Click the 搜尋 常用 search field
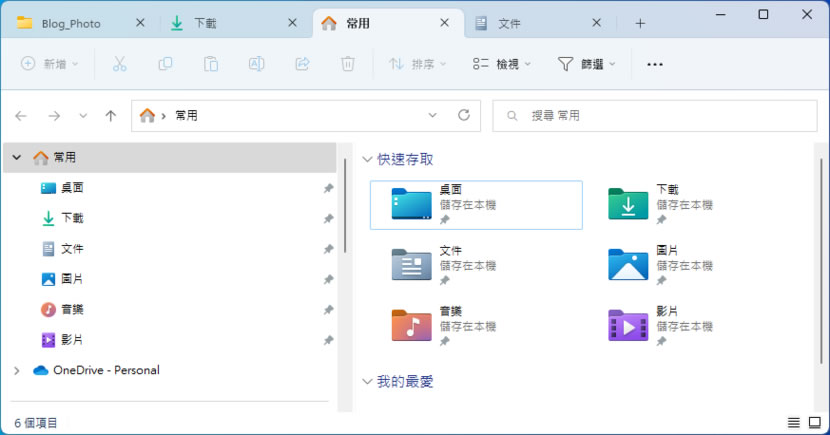This screenshot has width=830, height=435. coord(655,116)
